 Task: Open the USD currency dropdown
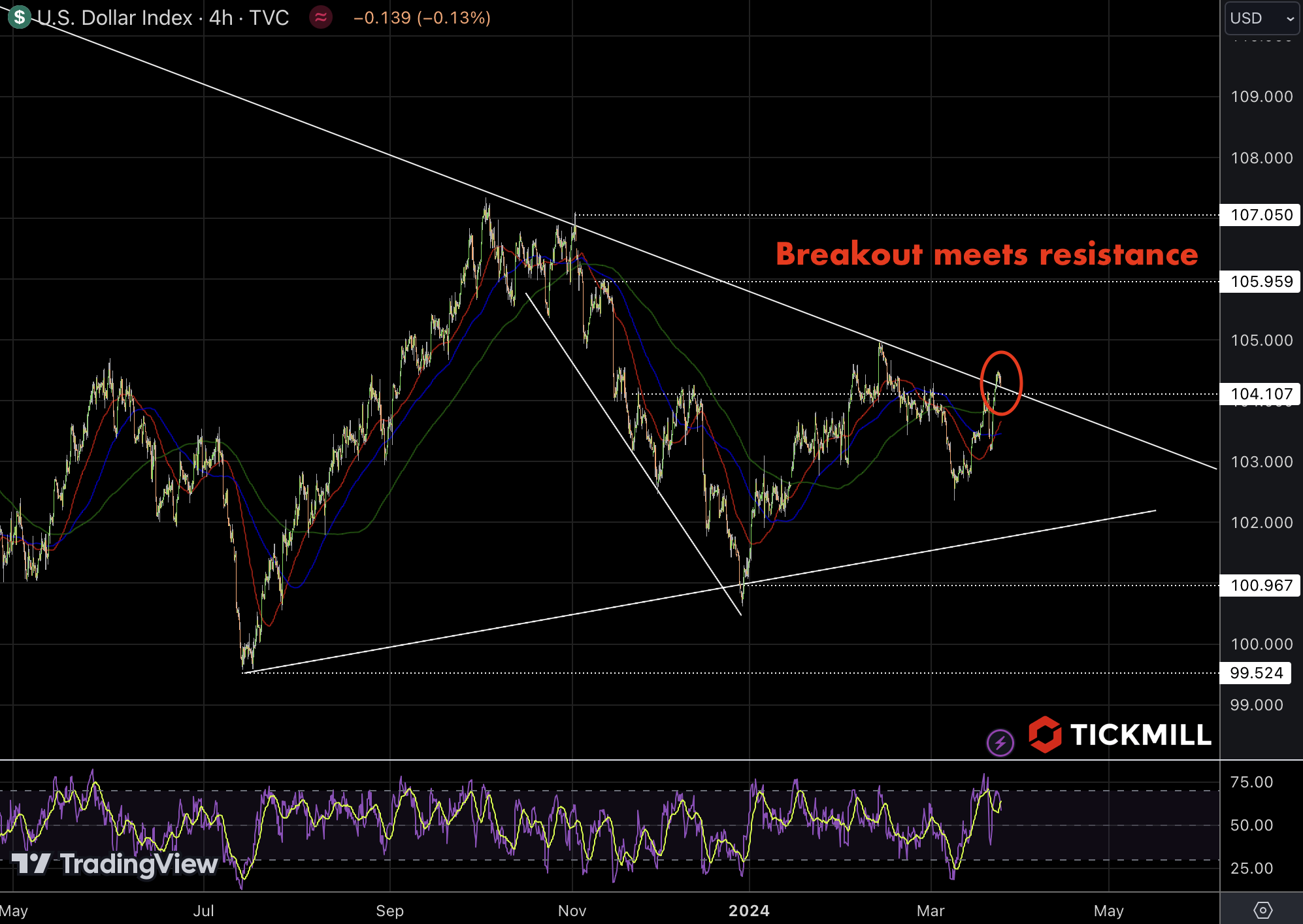pos(1261,18)
